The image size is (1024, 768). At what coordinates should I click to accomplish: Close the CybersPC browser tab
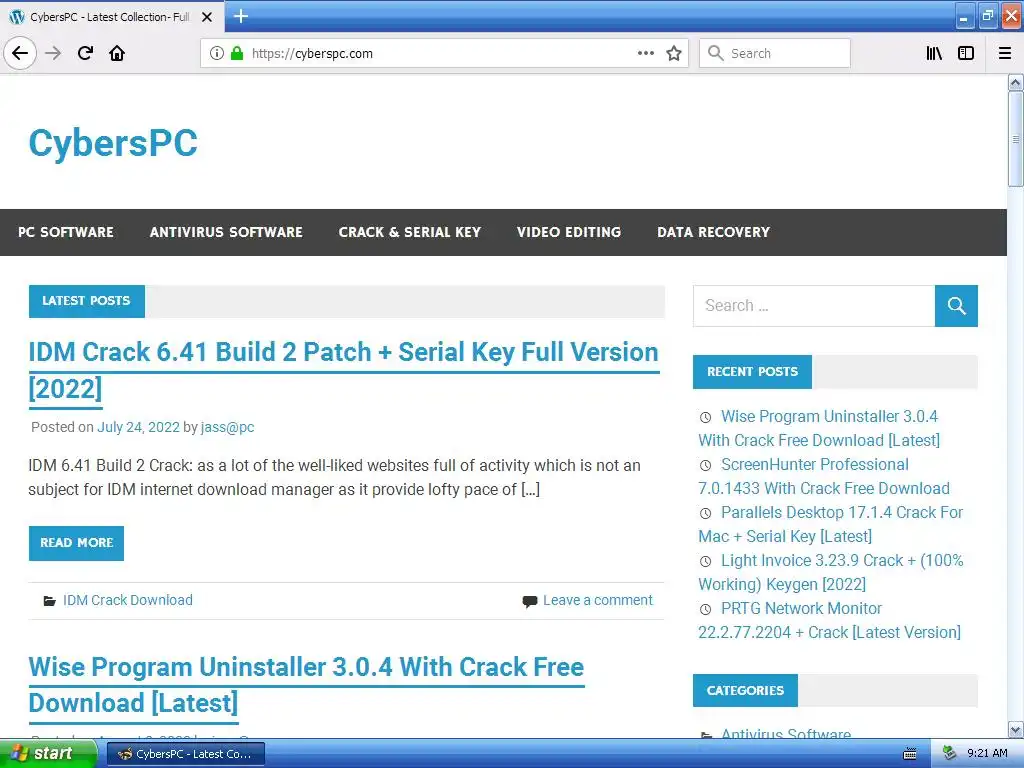(x=207, y=17)
